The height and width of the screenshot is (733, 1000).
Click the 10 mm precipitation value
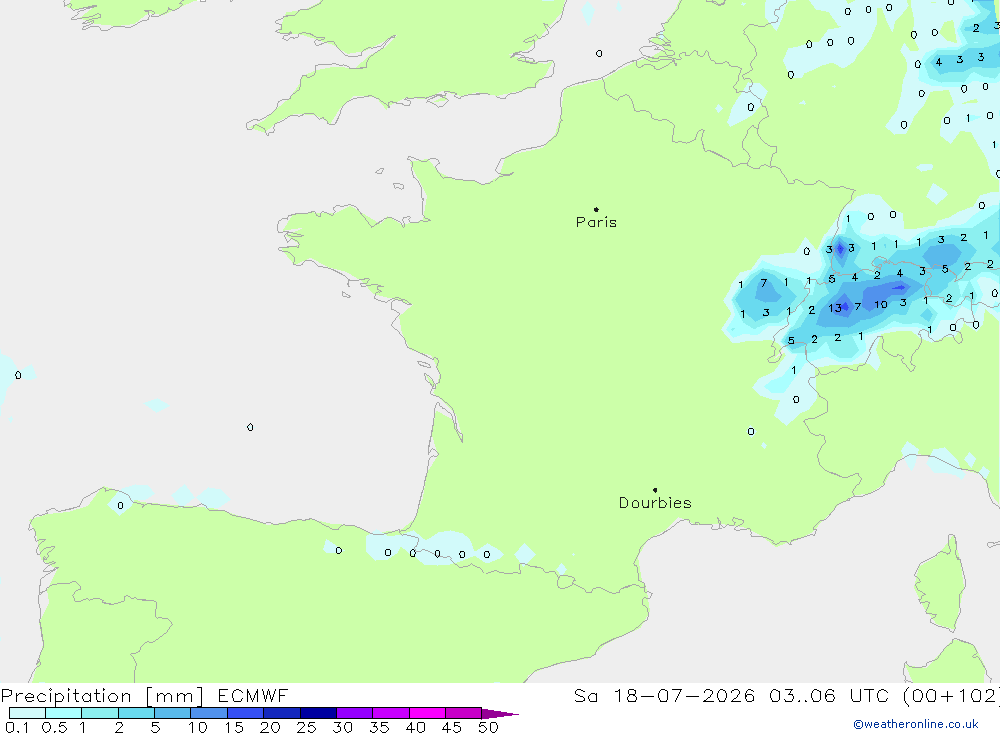point(881,305)
